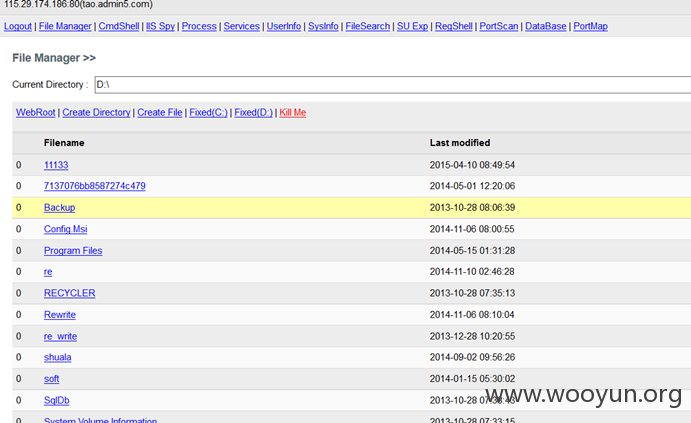Screen dimensions: 691x423
Task: Click the Last modified column header
Action: pyautogui.click(x=460, y=143)
